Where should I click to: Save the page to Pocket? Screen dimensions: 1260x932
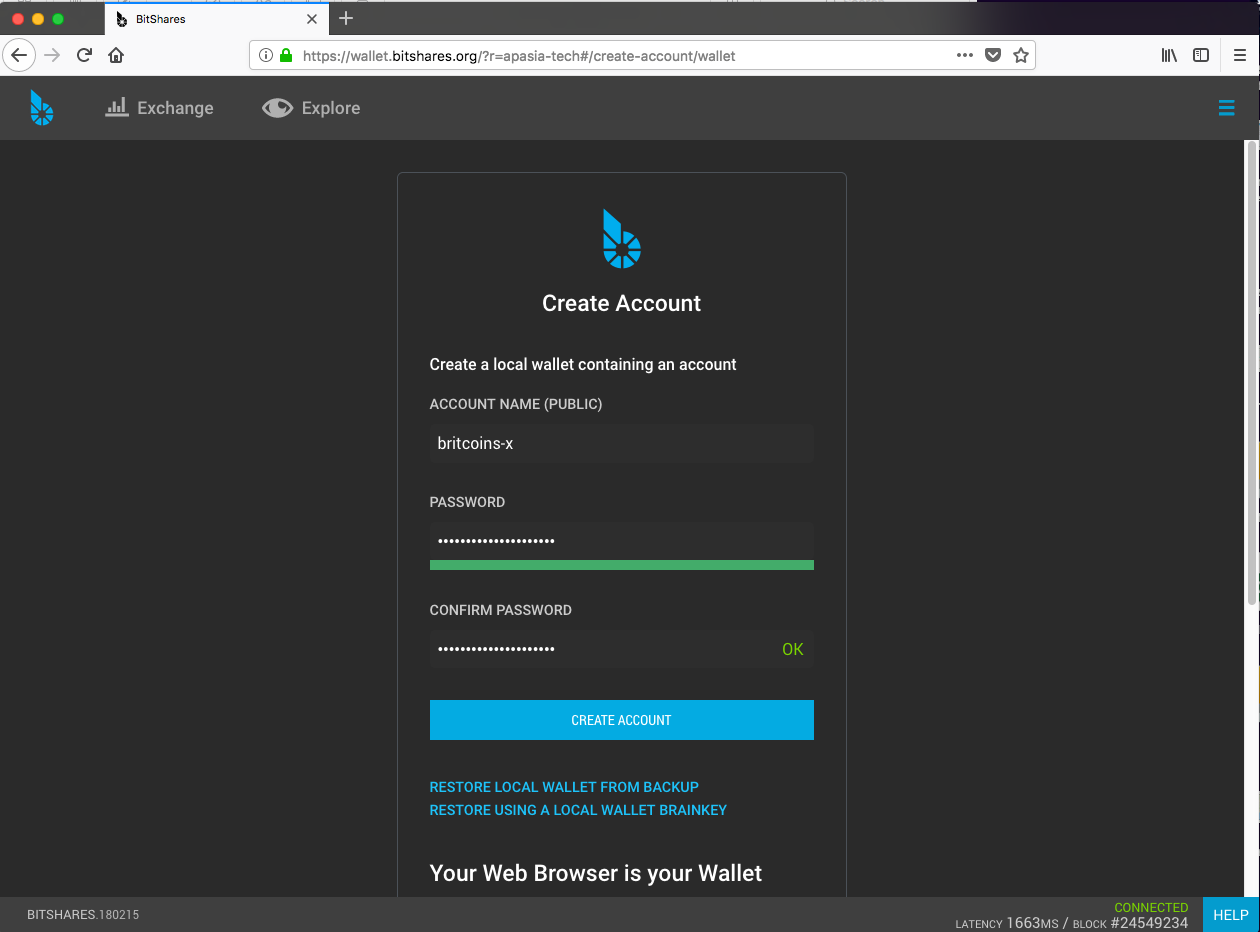coord(993,56)
